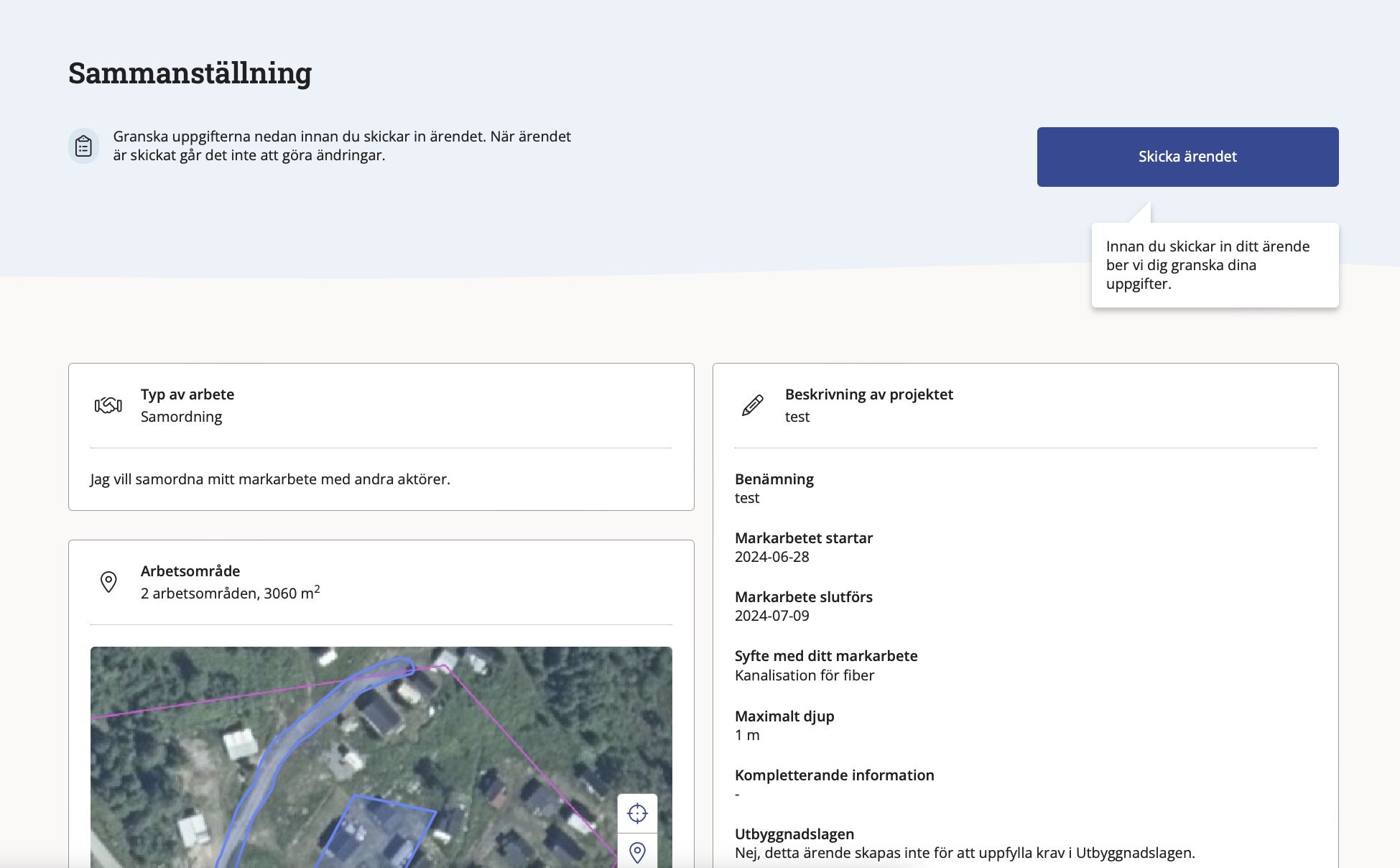This screenshot has height=868, width=1400.
Task: Click the map marker pin button
Action: pos(637,852)
